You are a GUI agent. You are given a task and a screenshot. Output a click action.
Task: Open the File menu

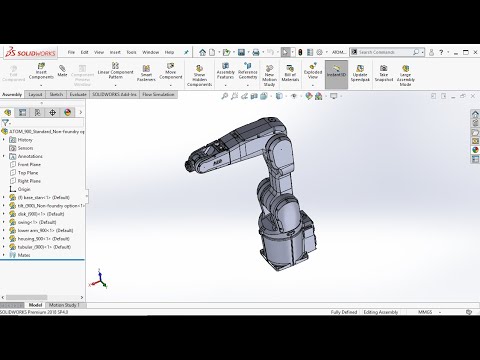pyautogui.click(x=71, y=52)
